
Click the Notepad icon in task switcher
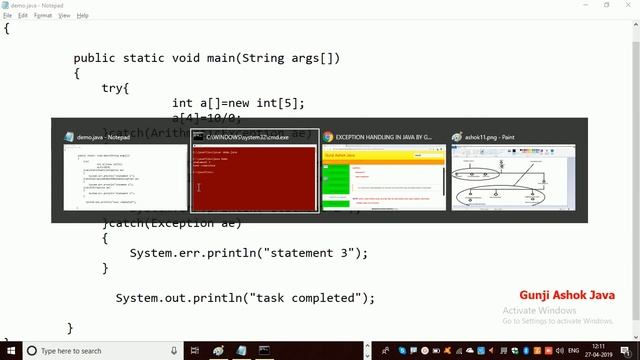(x=69, y=137)
